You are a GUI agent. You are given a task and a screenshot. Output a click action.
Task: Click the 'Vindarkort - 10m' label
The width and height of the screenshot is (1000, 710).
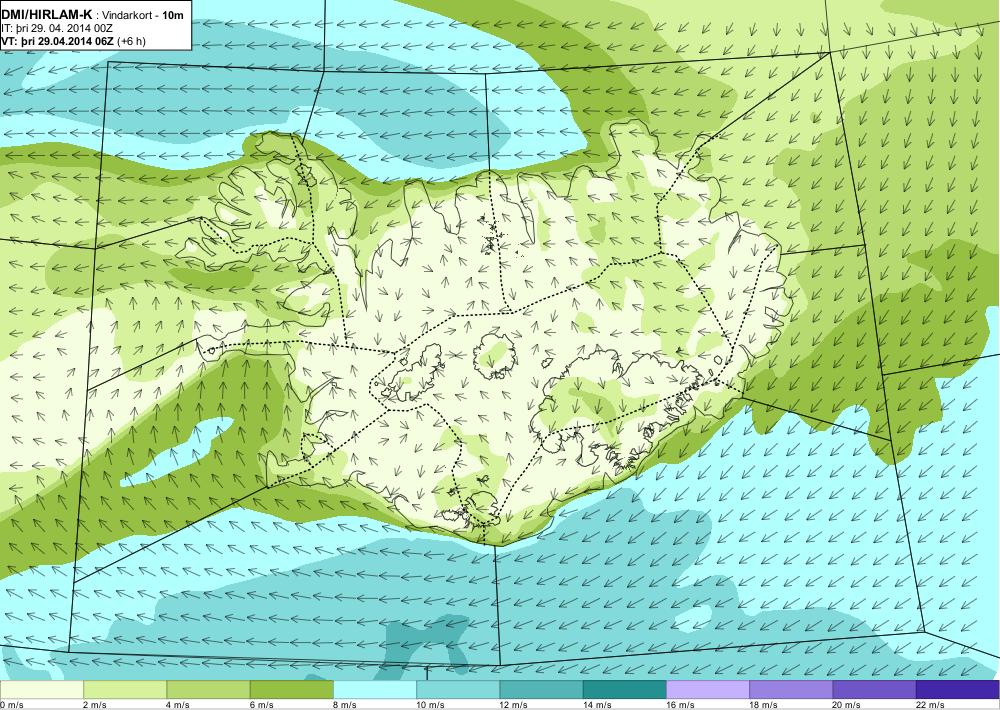coord(145,15)
